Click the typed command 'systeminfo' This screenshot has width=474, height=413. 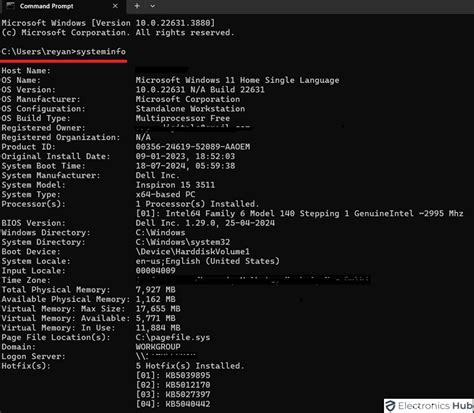pyautogui.click(x=101, y=52)
